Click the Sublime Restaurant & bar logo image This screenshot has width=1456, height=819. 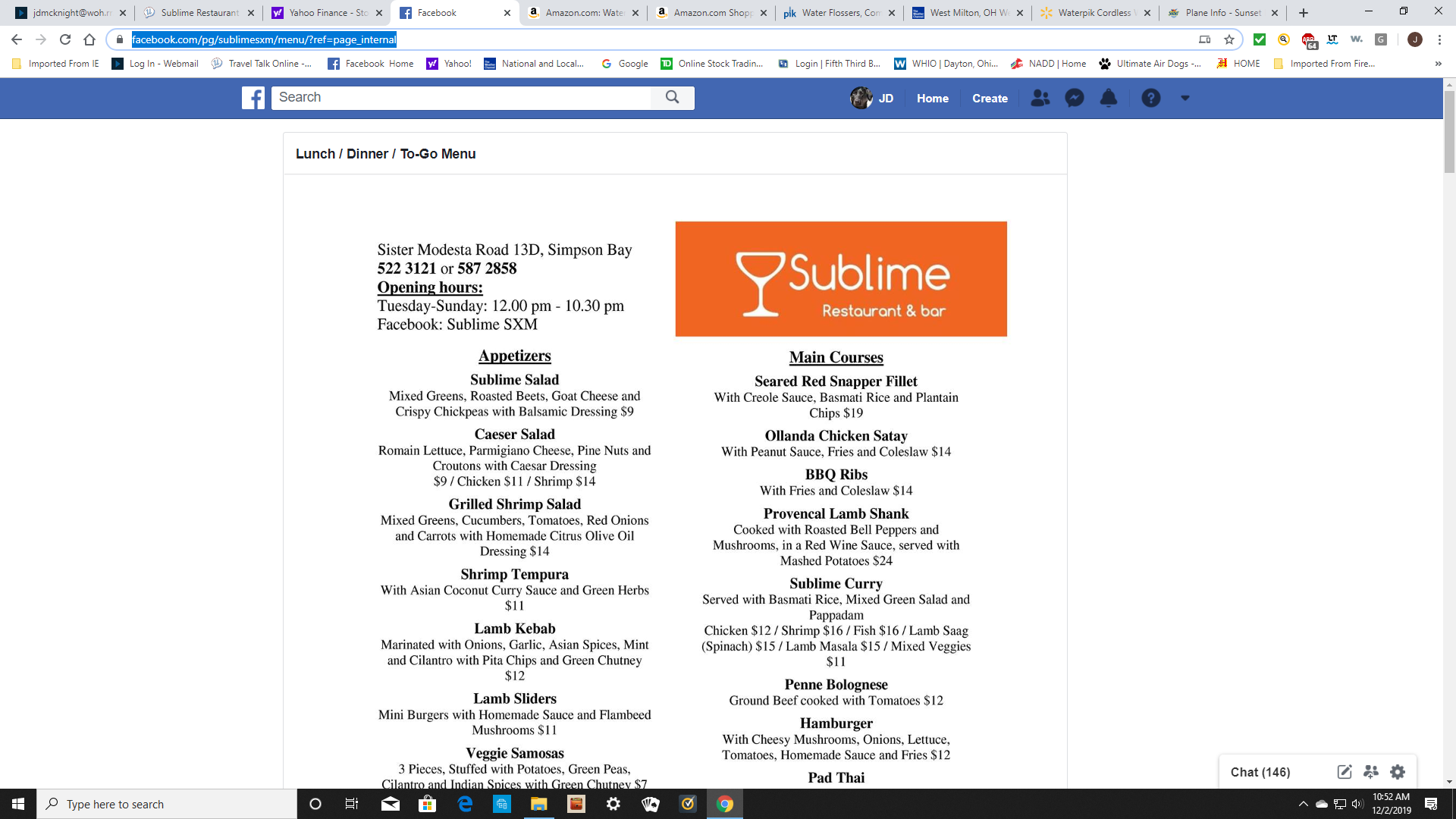[841, 279]
